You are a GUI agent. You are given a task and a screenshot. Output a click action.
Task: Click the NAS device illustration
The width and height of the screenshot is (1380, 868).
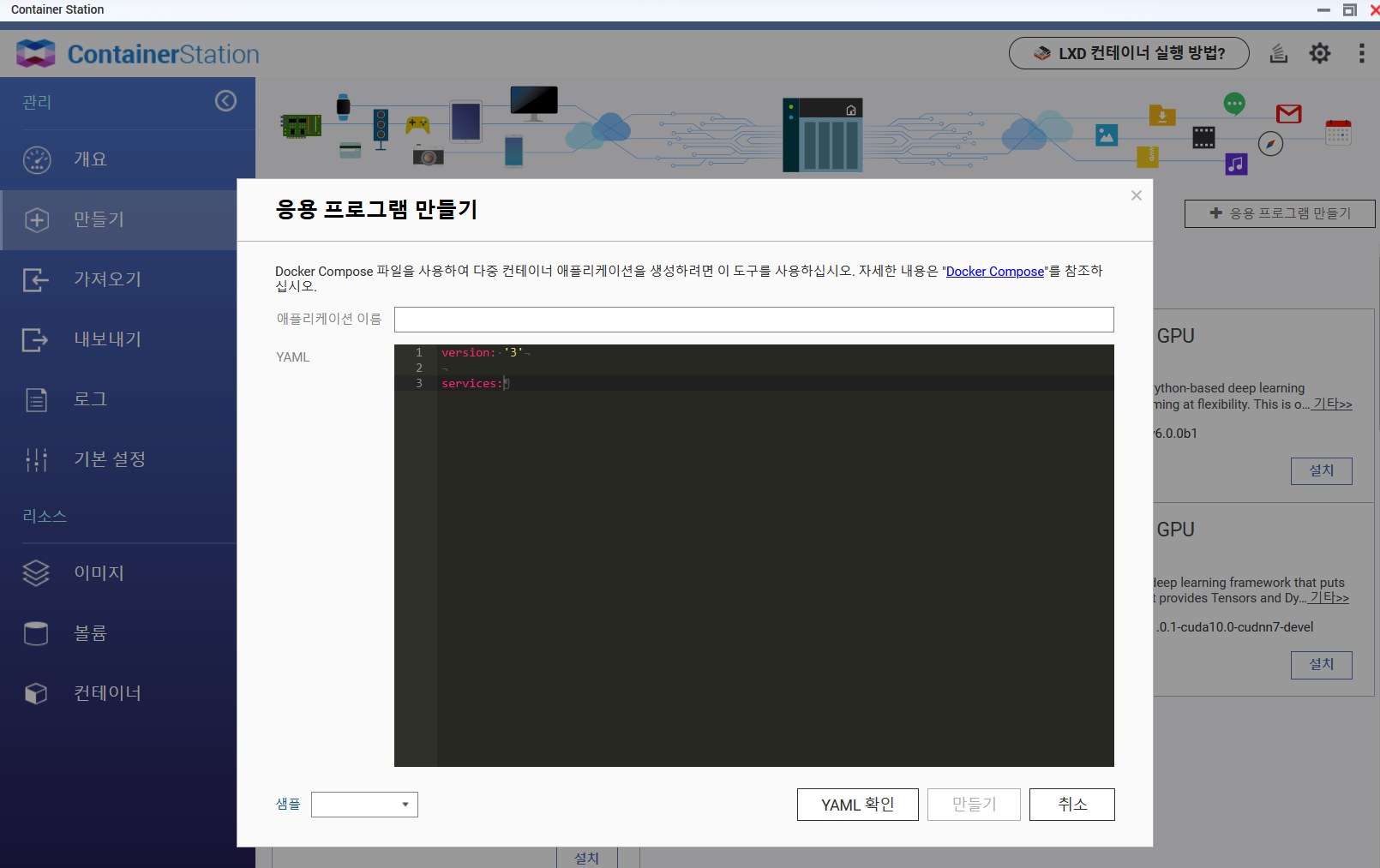tap(823, 135)
